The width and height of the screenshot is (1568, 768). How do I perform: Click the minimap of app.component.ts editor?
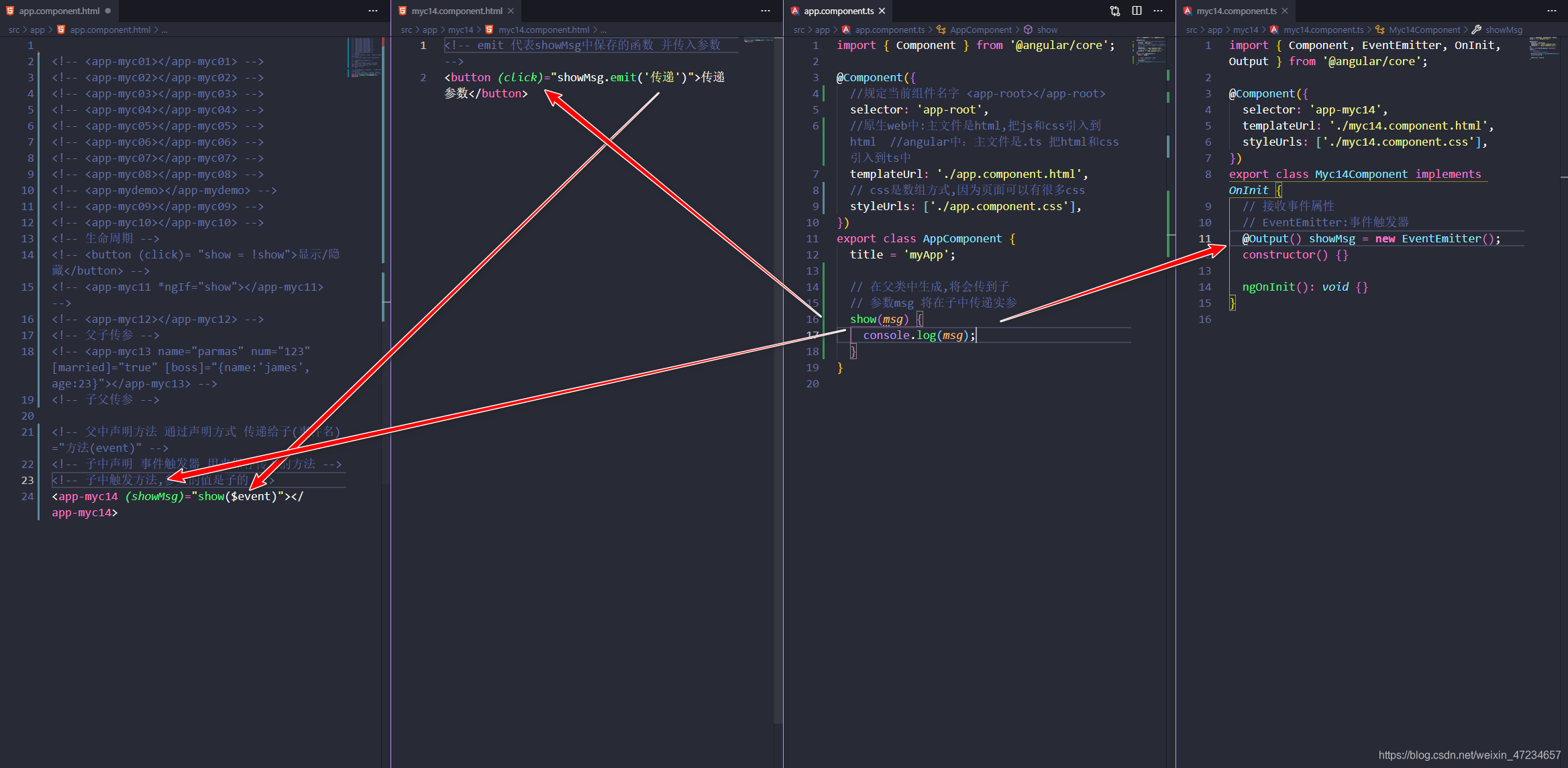click(x=1149, y=52)
